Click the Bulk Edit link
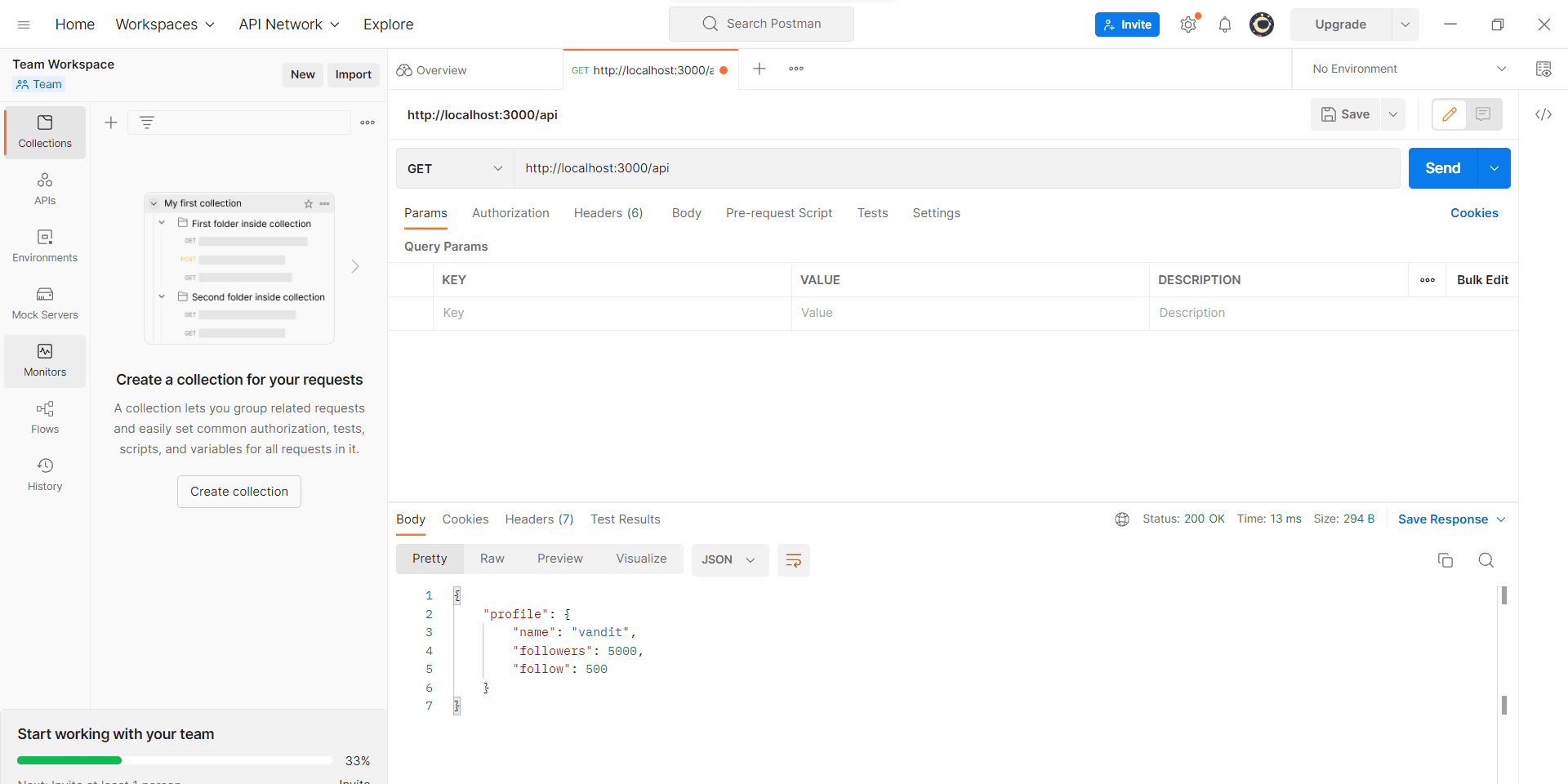The height and width of the screenshot is (784, 1568). click(1482, 280)
